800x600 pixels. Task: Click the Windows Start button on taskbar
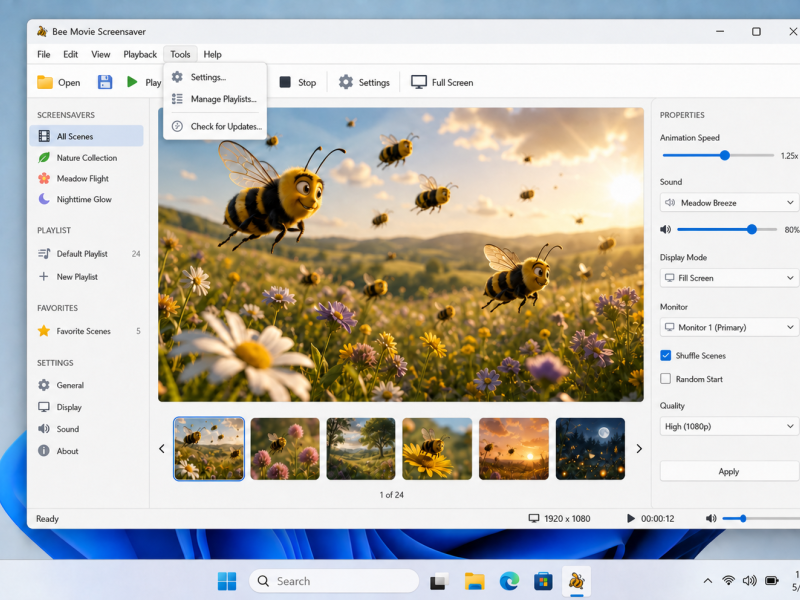[227, 581]
